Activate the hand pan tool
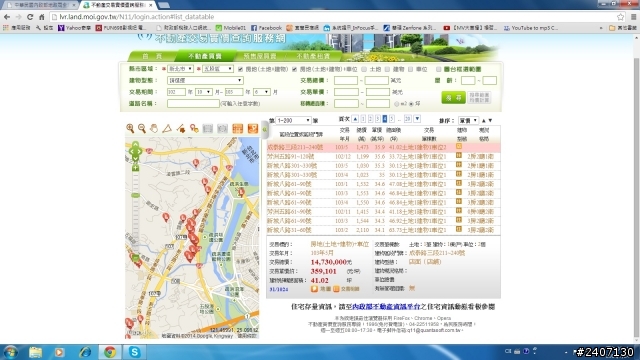The image size is (640, 360). [154, 129]
